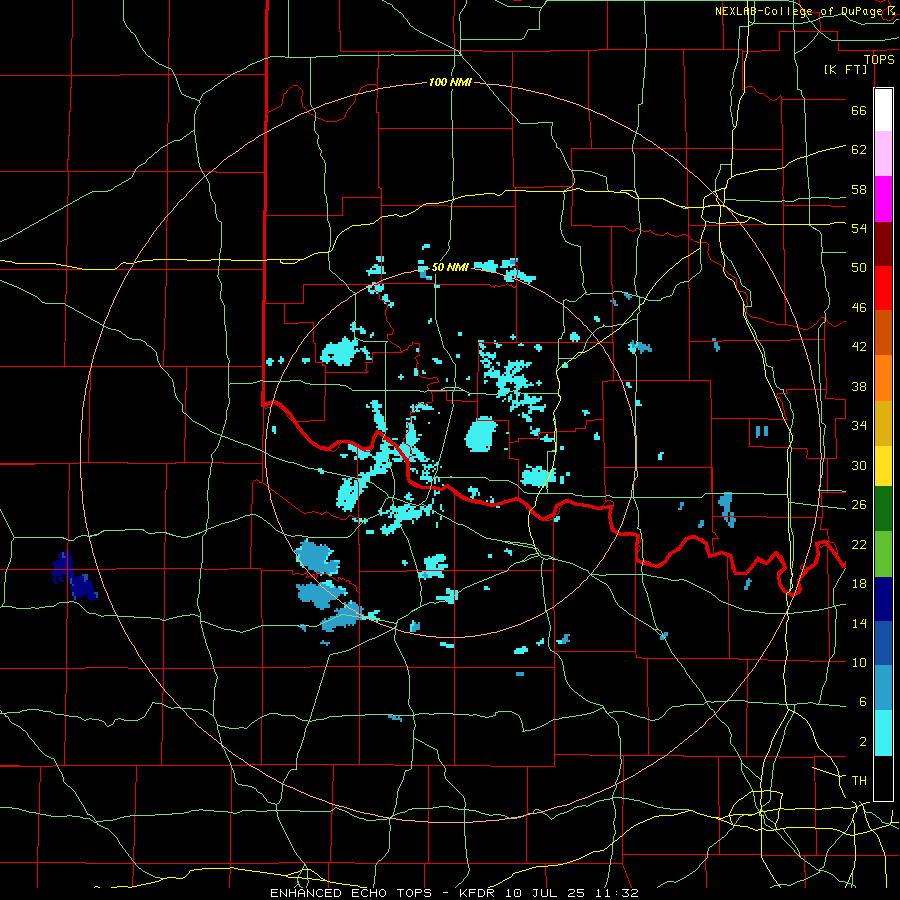Click the '46' legend value
Image resolution: width=900 pixels, height=900 pixels.
coord(859,307)
